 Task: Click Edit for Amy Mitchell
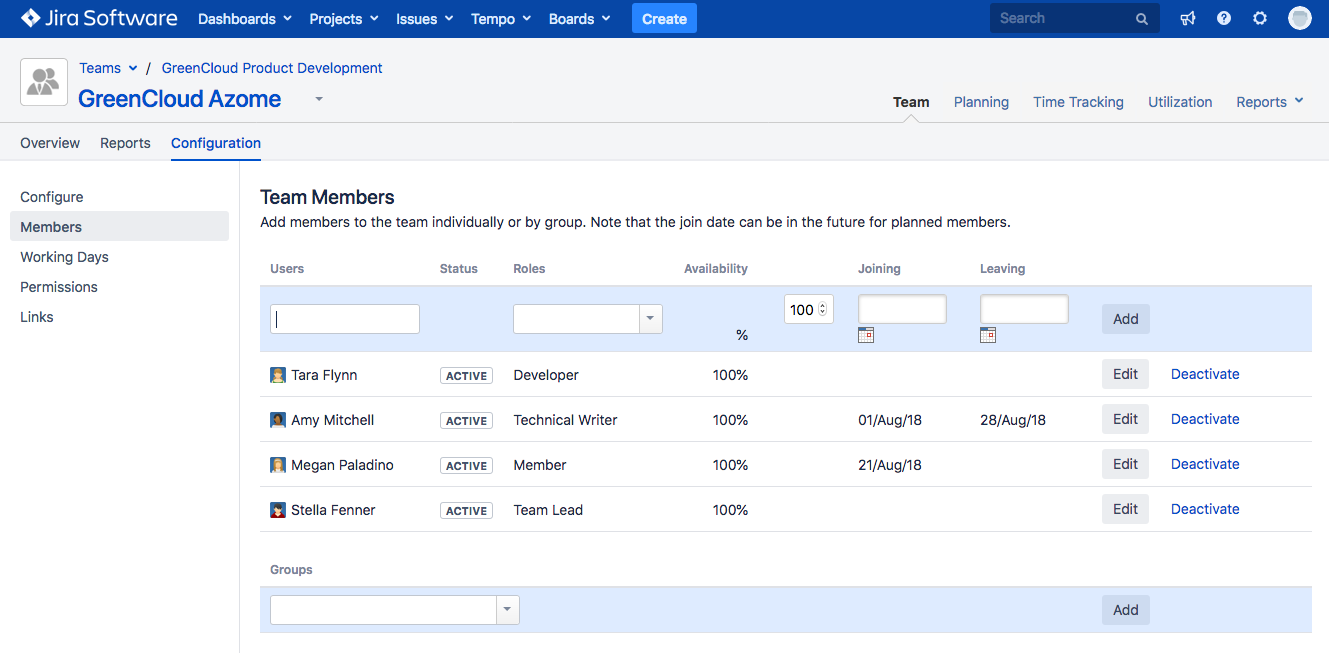click(x=1125, y=419)
